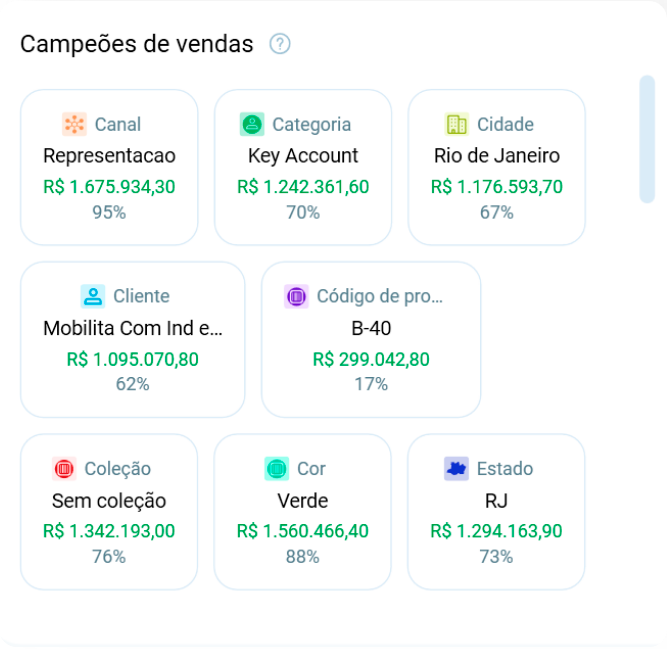Click the blue Cliente user icon
This screenshot has height=649, width=667.
pyautogui.click(x=93, y=296)
